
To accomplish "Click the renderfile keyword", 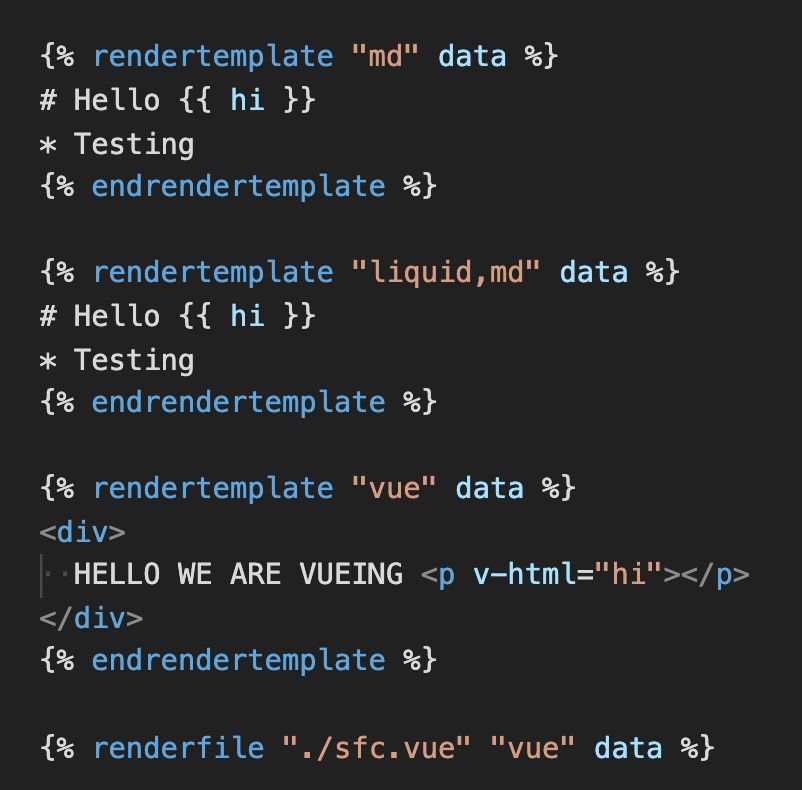I will point(178,748).
